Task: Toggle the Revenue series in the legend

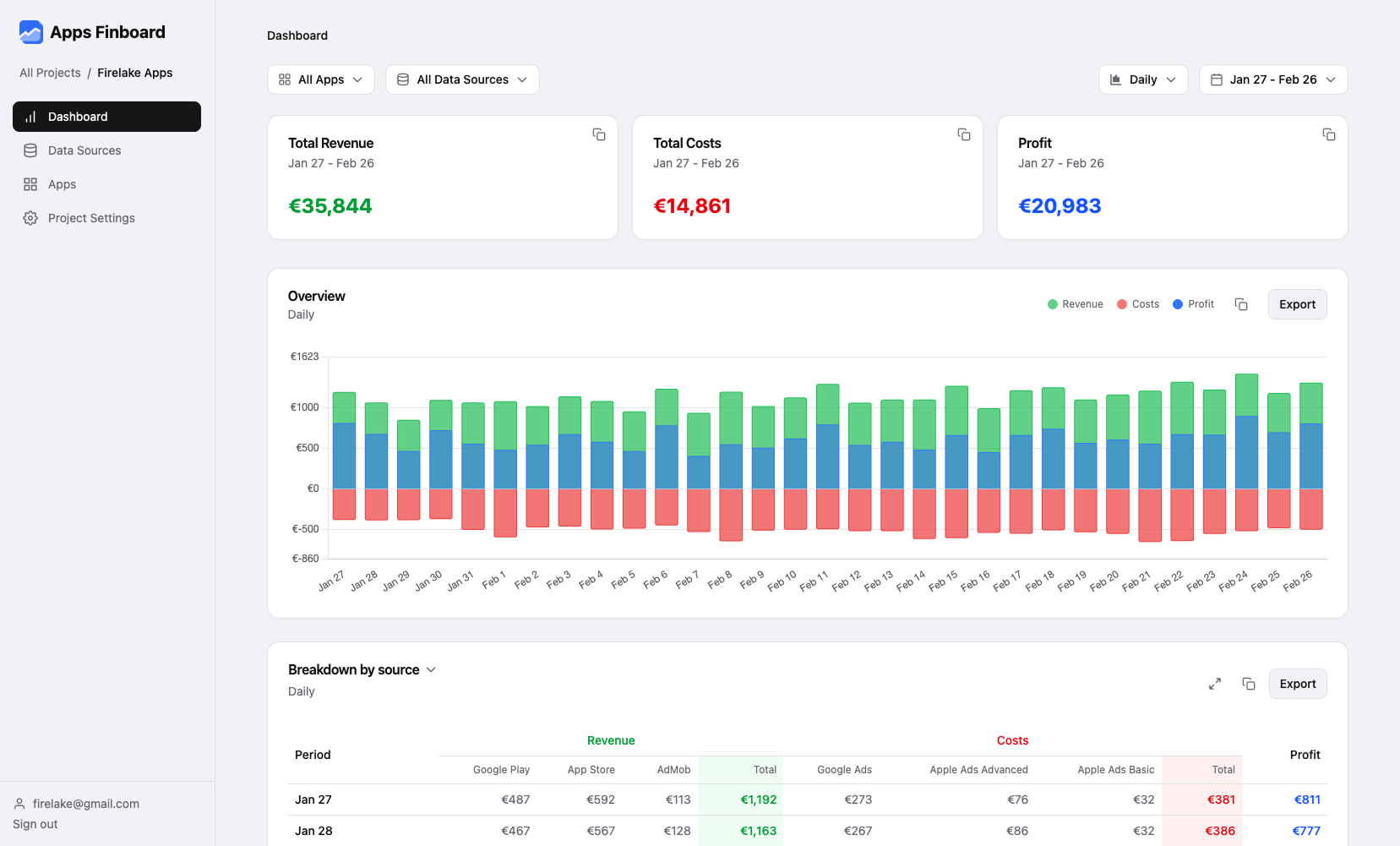Action: (x=1075, y=303)
